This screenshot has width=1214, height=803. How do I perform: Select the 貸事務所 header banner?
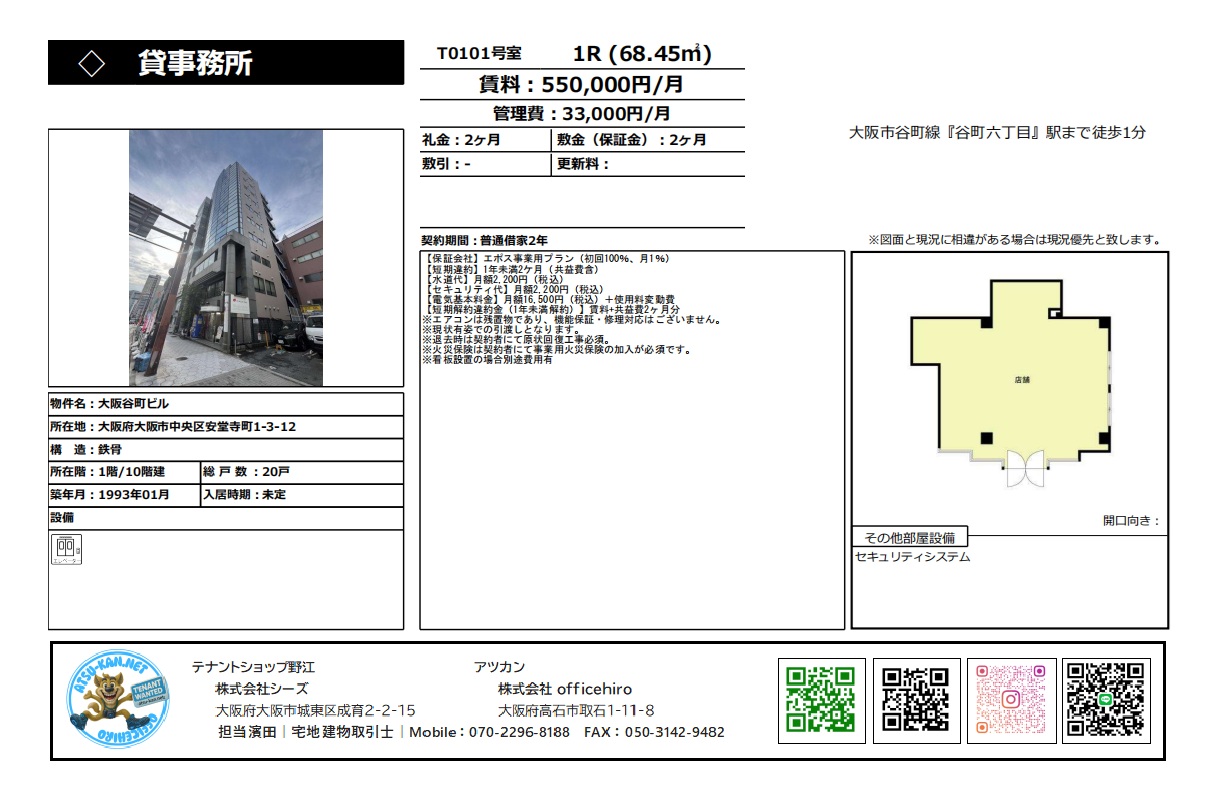[x=226, y=63]
